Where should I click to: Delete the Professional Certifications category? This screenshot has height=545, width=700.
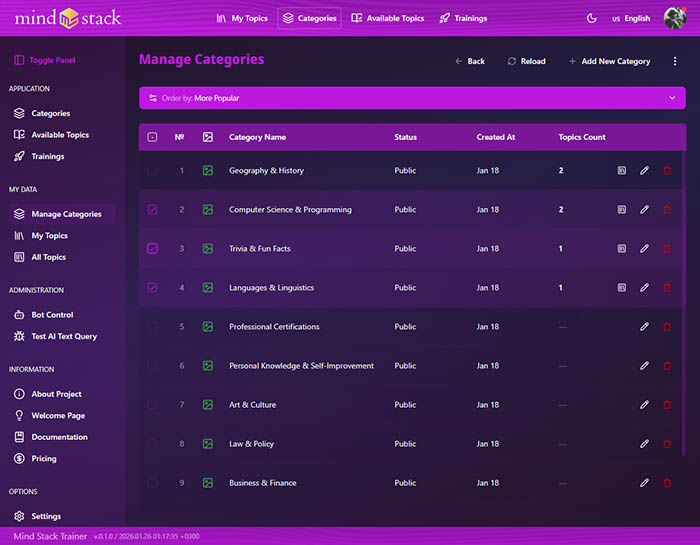point(667,327)
